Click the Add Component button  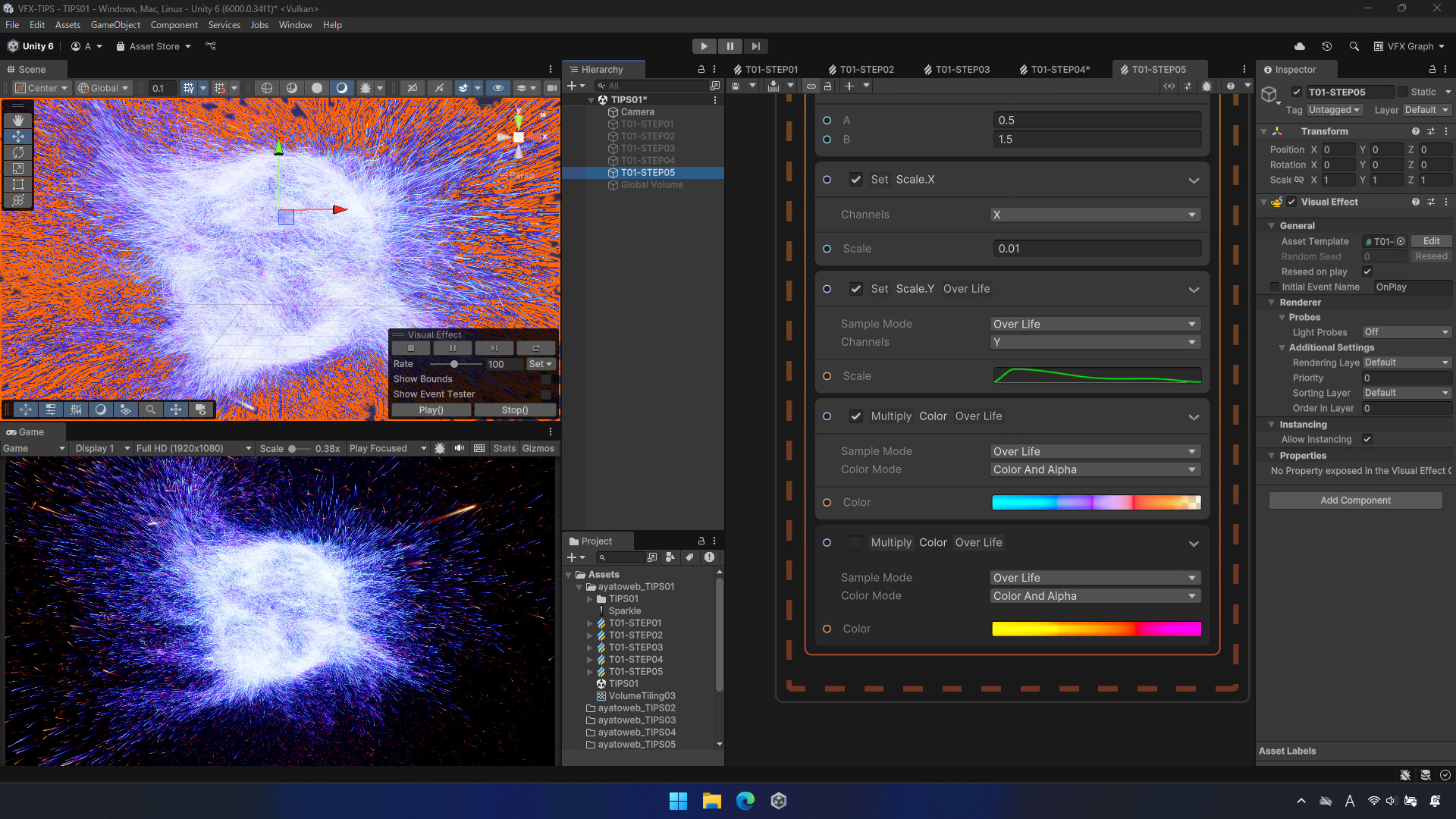tap(1355, 500)
